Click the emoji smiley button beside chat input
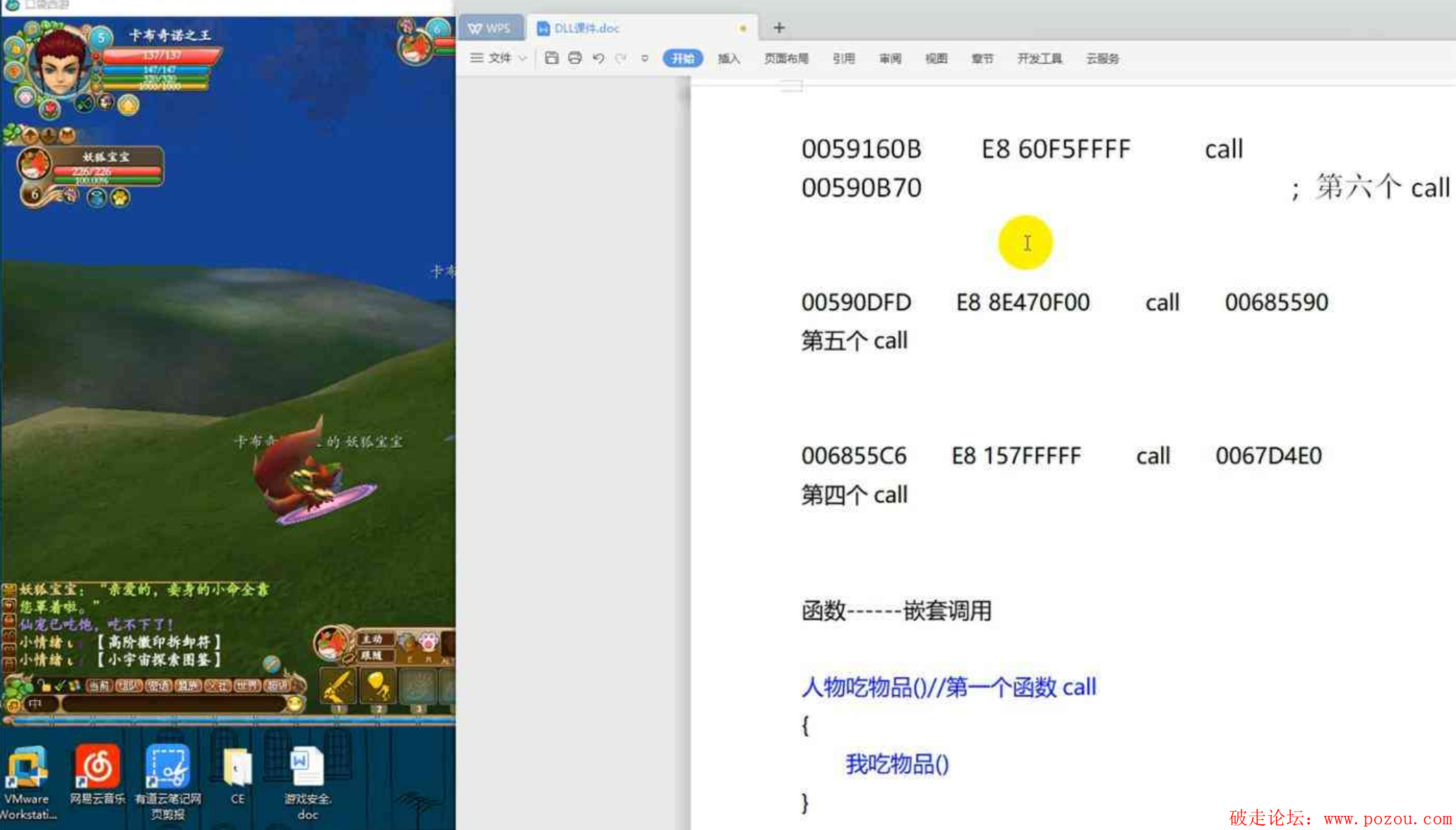Screen dimensions: 1456x830 (295, 703)
